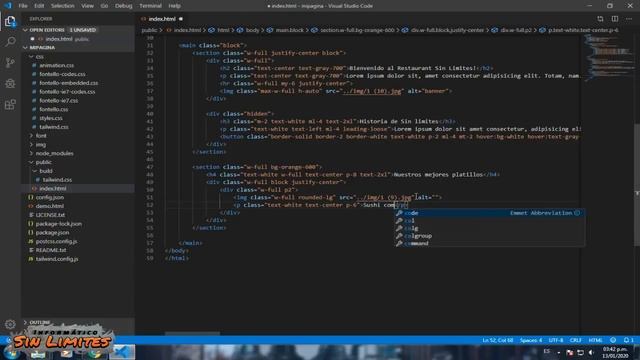
Task: Open the editor More Actions ellipsis
Action: point(629,19)
